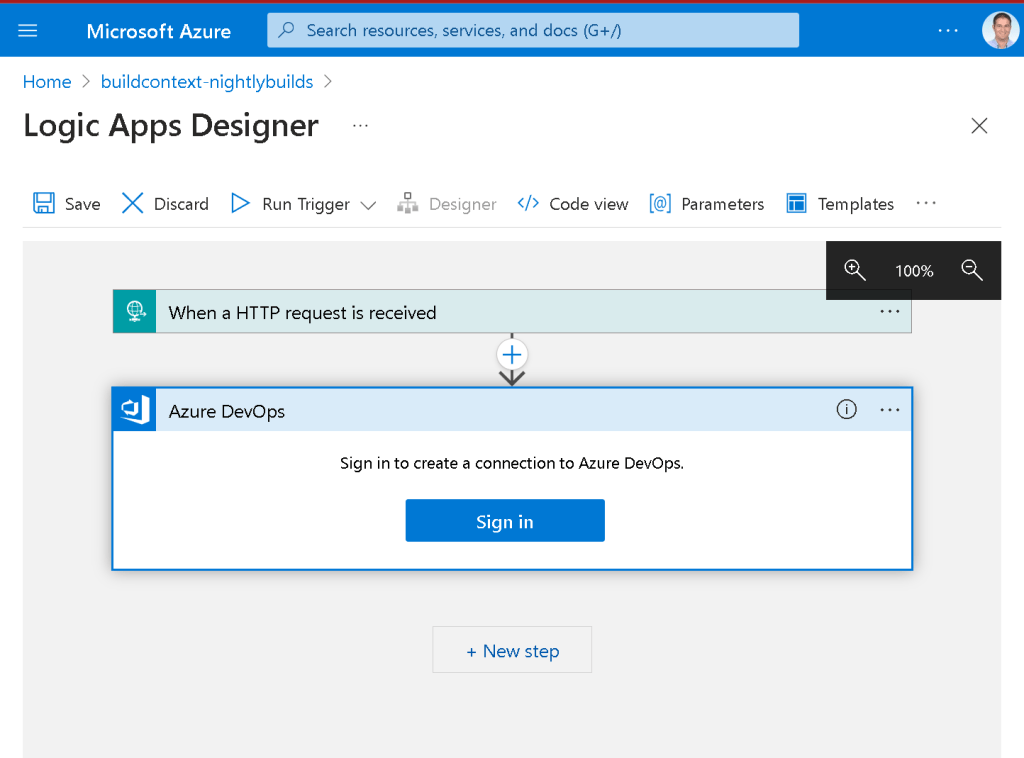
Task: Open the buildcontext-nightlybuilds breadcrumb
Action: [x=207, y=82]
